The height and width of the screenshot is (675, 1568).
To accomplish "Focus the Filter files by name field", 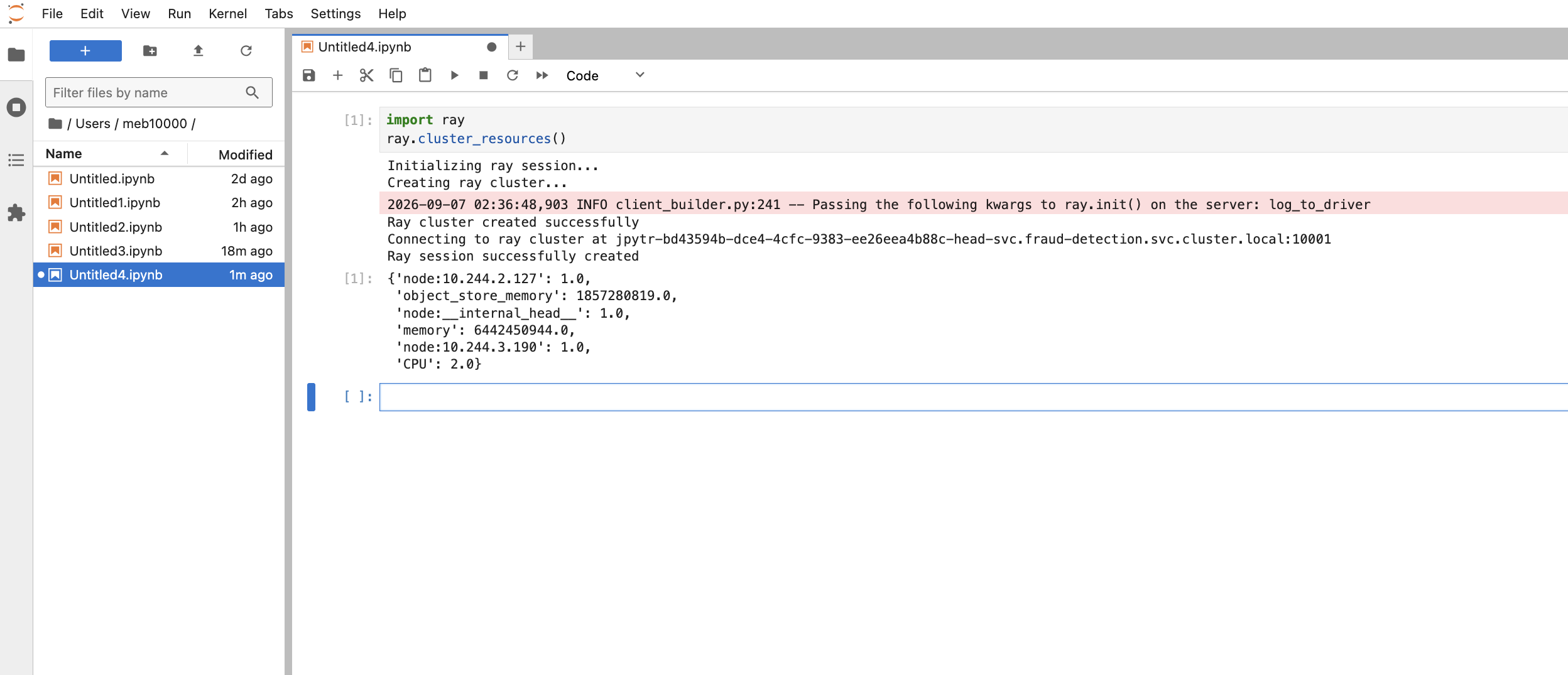I will point(159,93).
